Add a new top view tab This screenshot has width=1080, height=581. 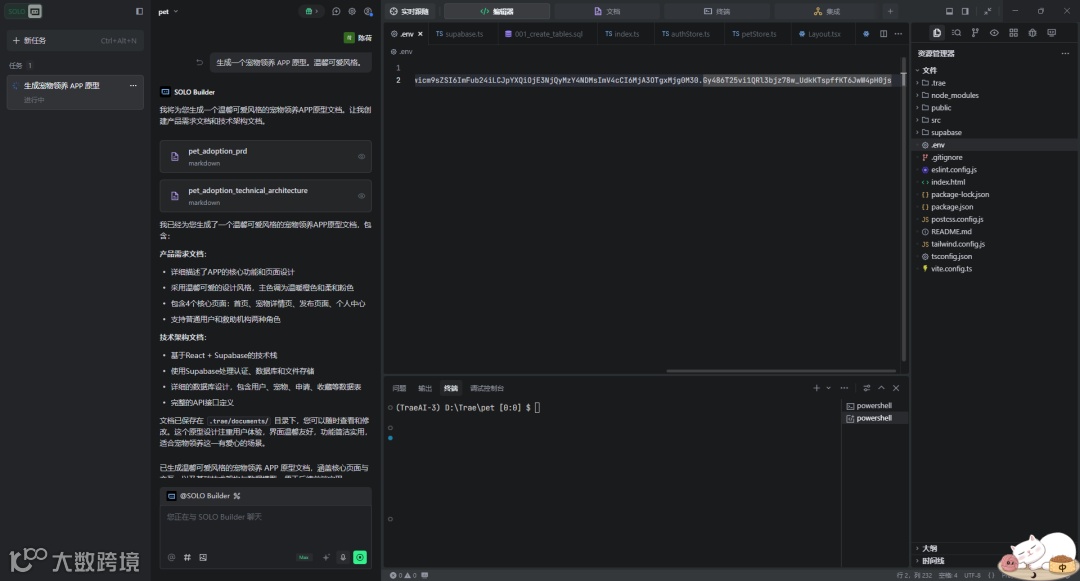[890, 11]
